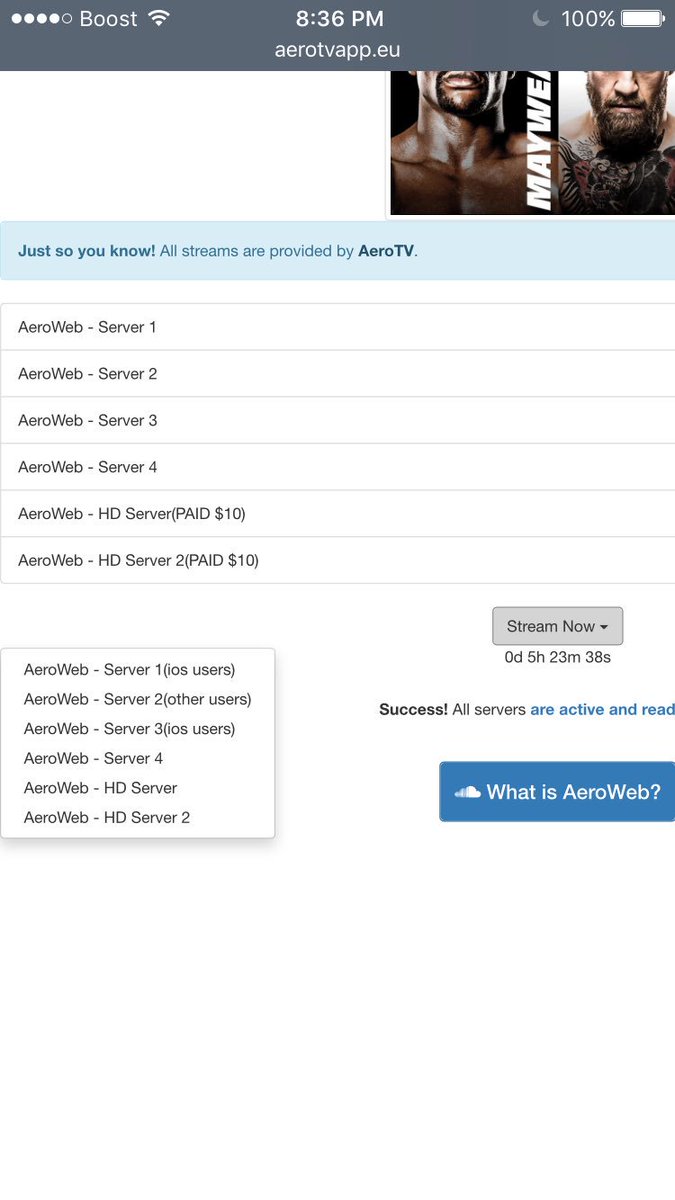Viewport: 675px width, 1200px height.
Task: Tap the aerotvapp.eu address bar
Action: (x=337, y=50)
